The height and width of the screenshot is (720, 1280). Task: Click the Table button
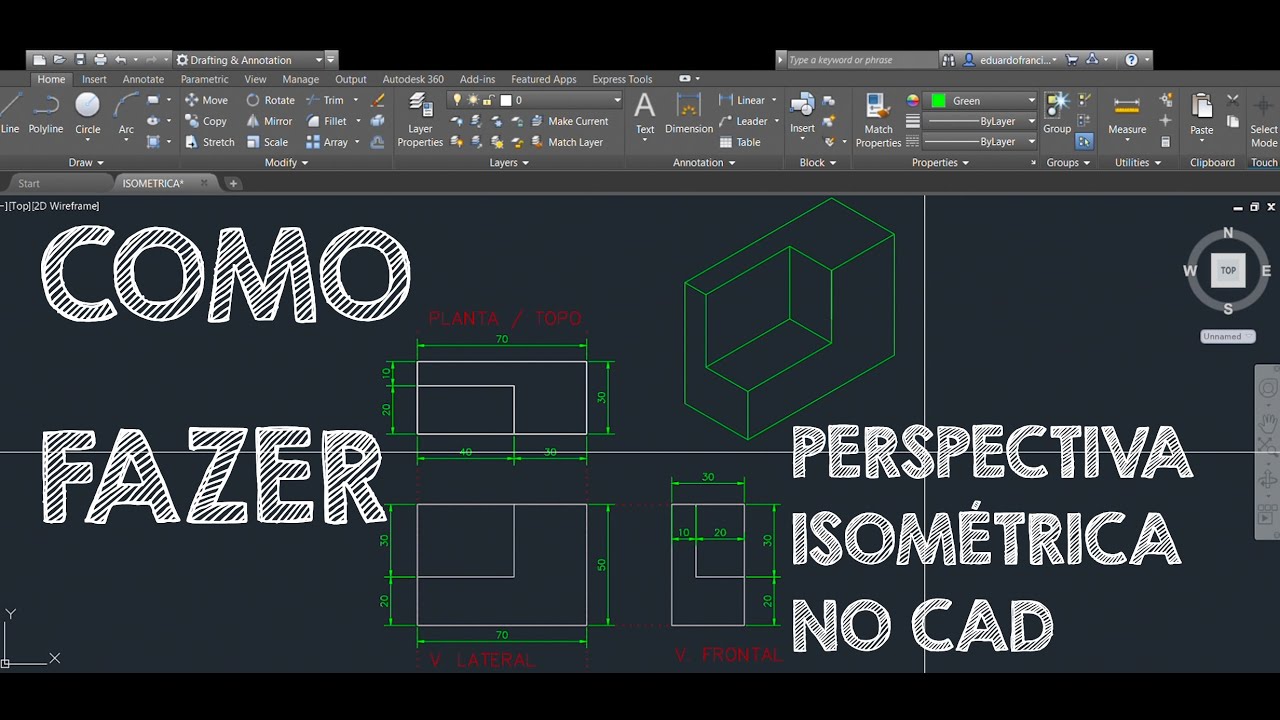coord(740,142)
